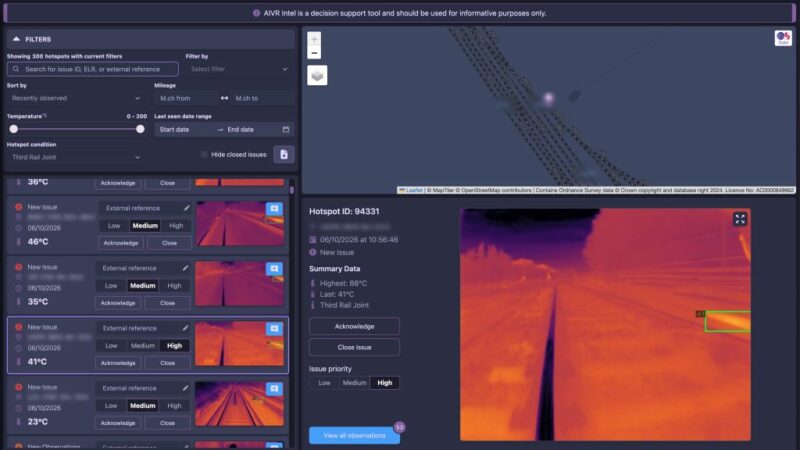Click search magnifier icon in search box
Screen dimensions: 800x450
[x=16, y=69]
